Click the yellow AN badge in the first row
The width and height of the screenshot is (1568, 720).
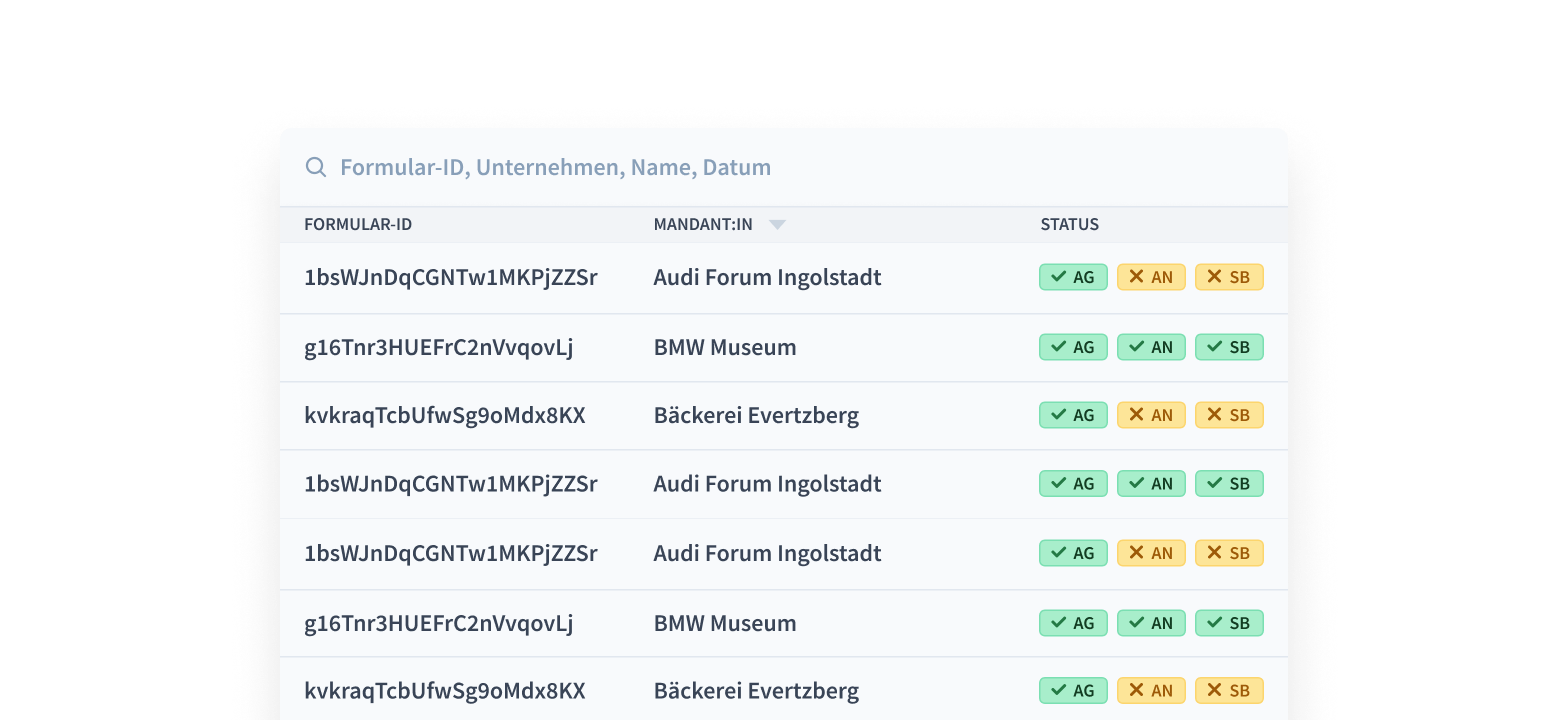1151,277
